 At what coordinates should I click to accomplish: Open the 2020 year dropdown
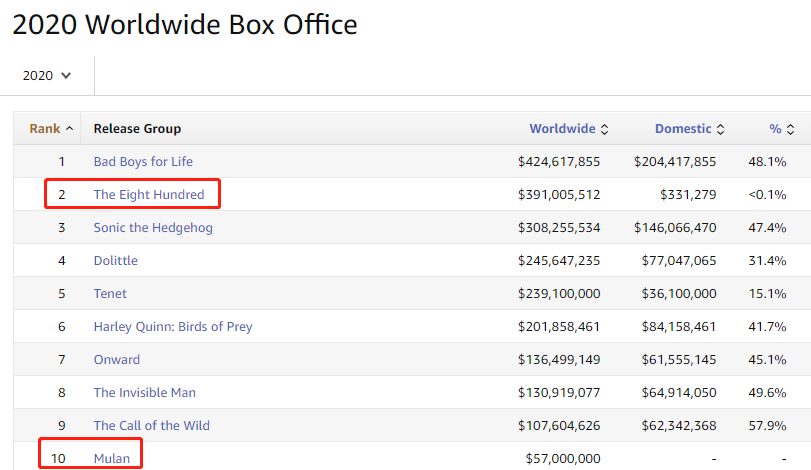(x=47, y=75)
